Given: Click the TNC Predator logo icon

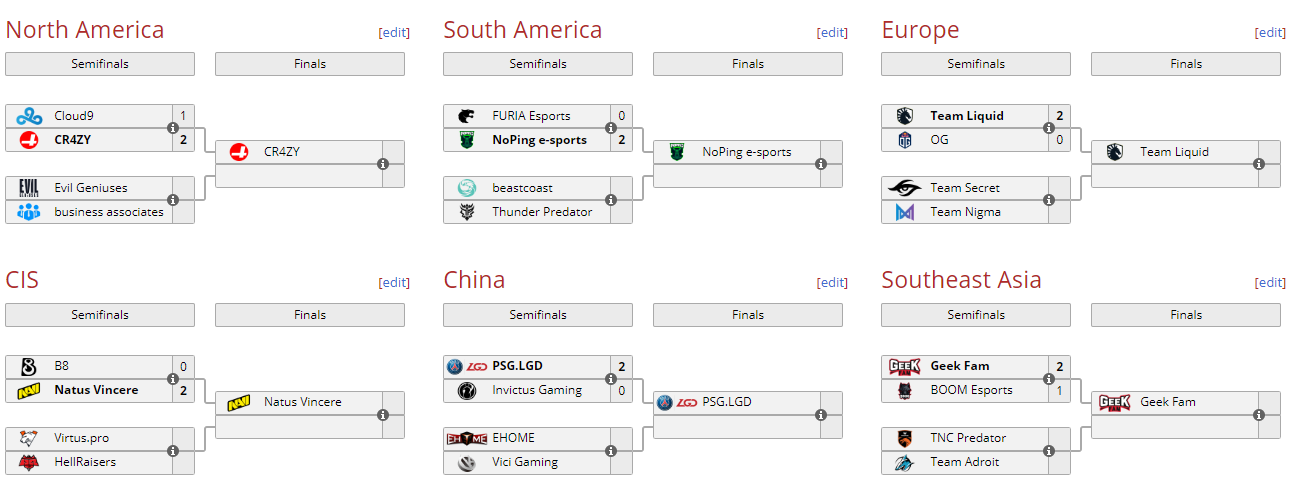Looking at the screenshot, I should [905, 438].
